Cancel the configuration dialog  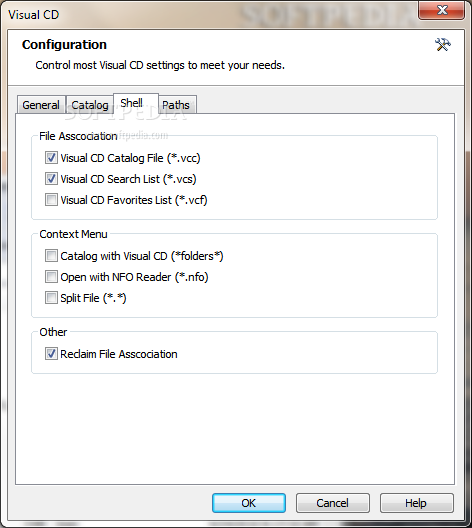click(333, 503)
